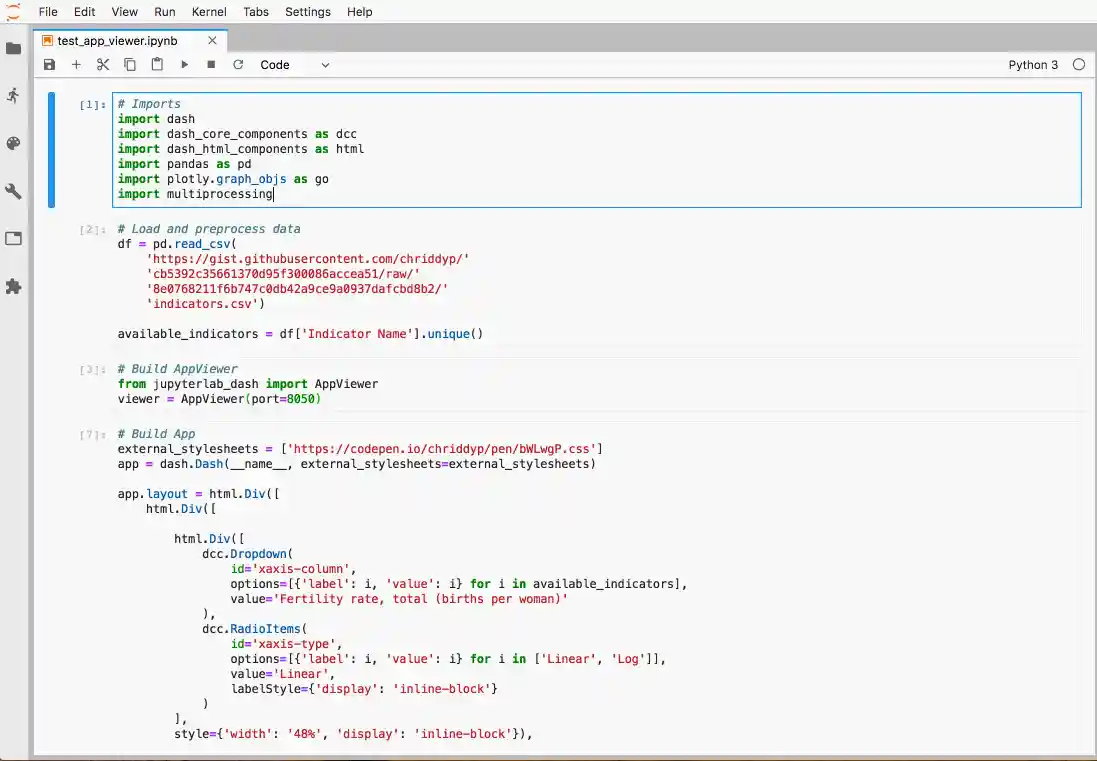Image resolution: width=1097 pixels, height=761 pixels.
Task: Open the command palette
Action: click(14, 143)
